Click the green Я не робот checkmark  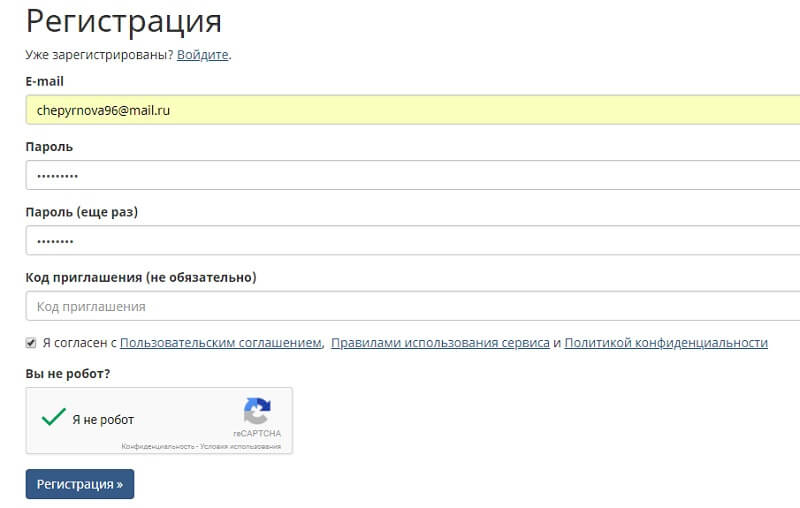[x=54, y=417]
